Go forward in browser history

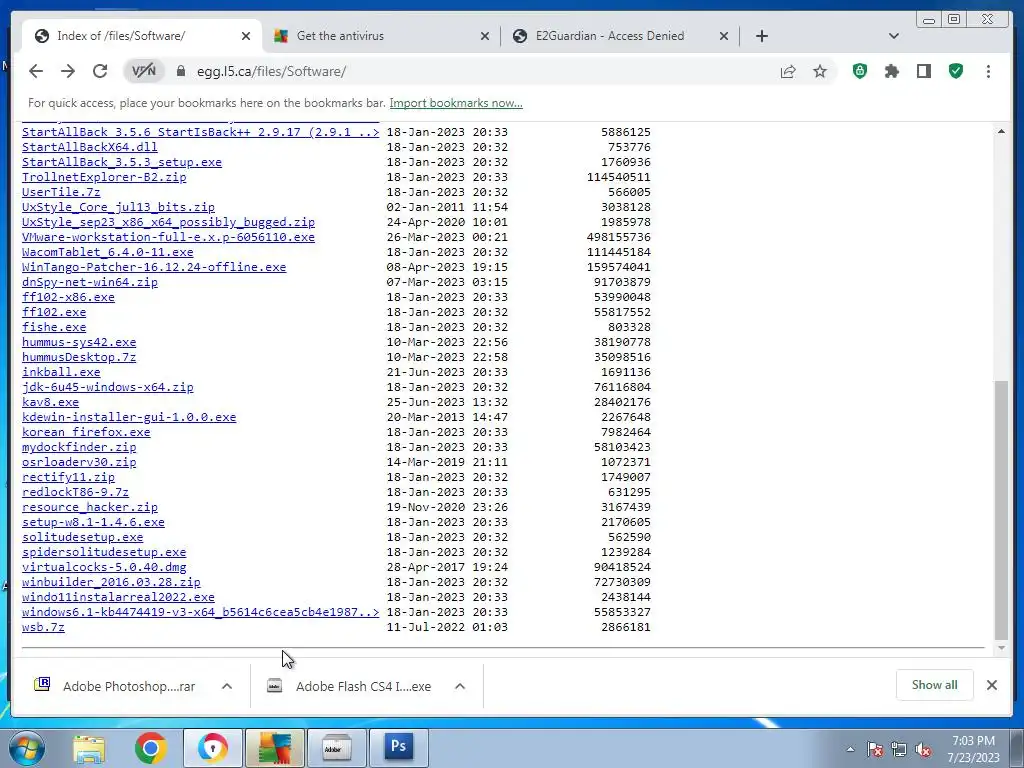click(x=68, y=71)
